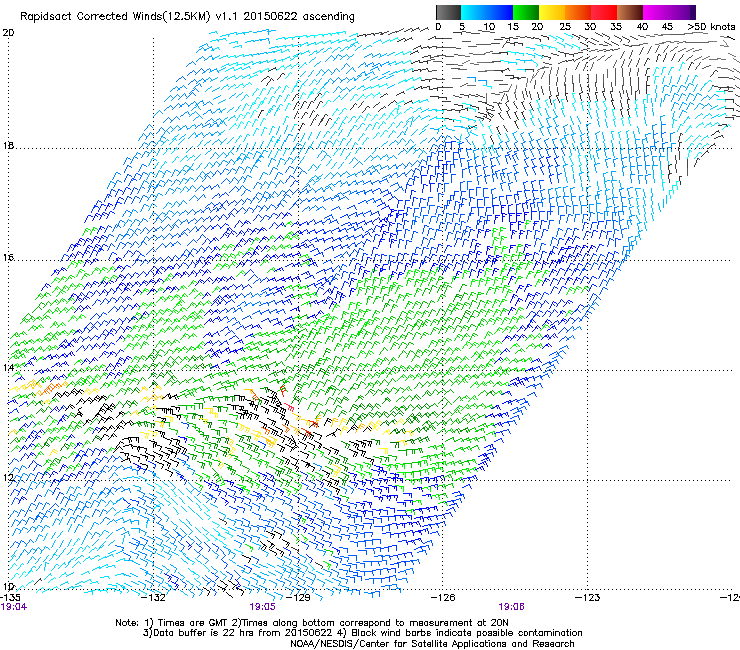Pick the red 30-35 knots legend swatch

pyautogui.click(x=604, y=12)
